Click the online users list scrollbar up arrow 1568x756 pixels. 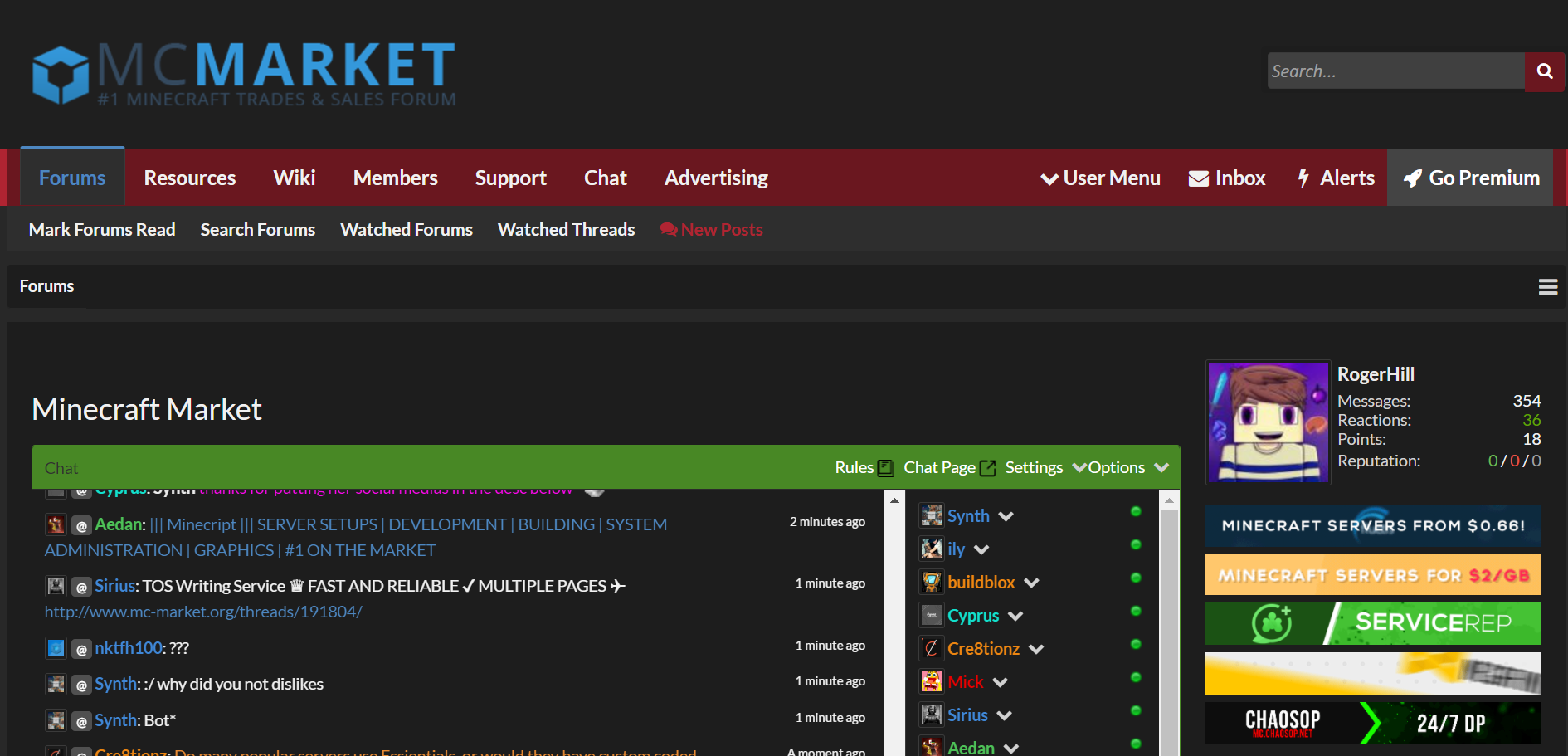click(x=1169, y=500)
